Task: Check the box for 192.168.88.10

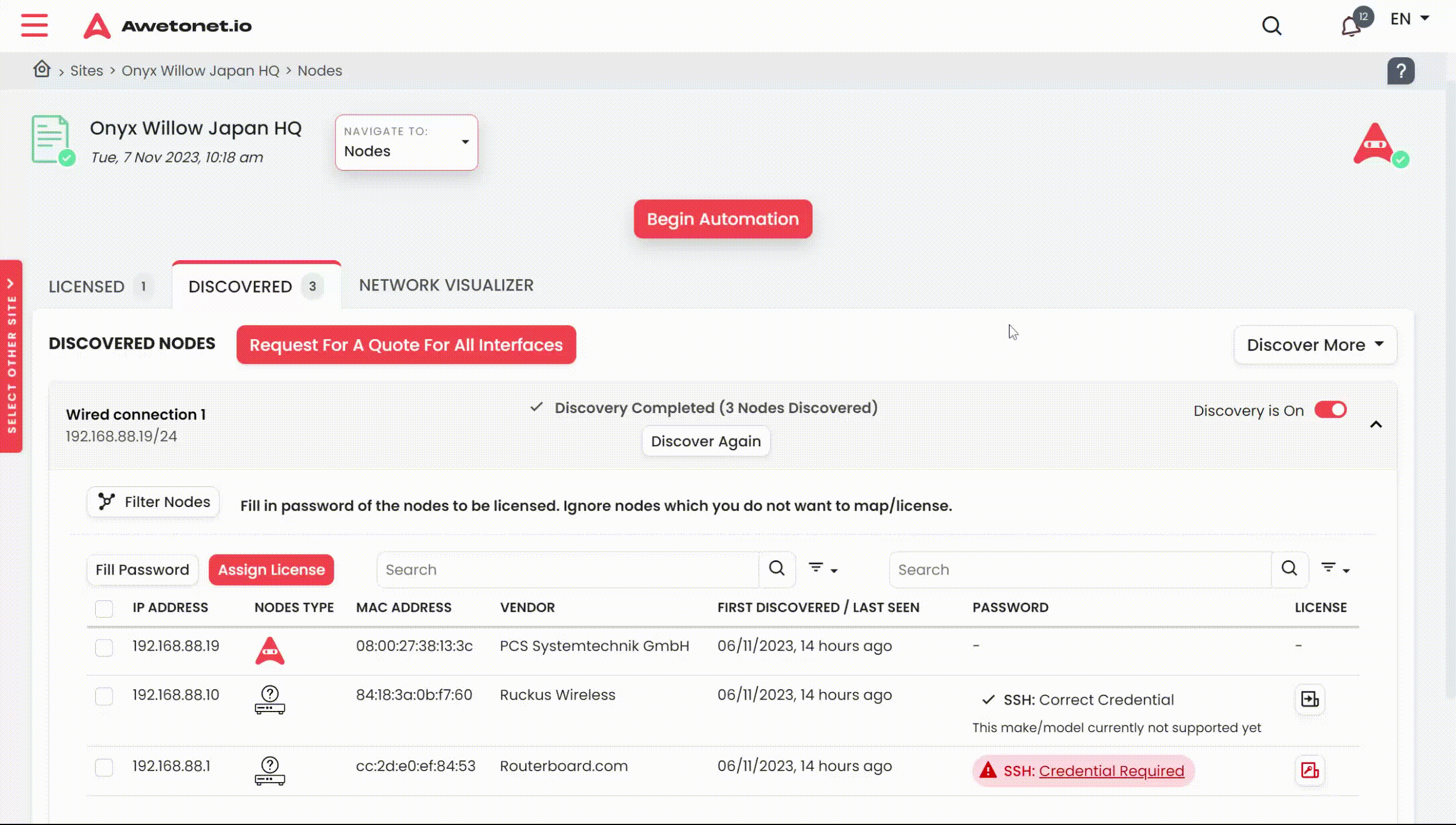Action: tap(104, 696)
